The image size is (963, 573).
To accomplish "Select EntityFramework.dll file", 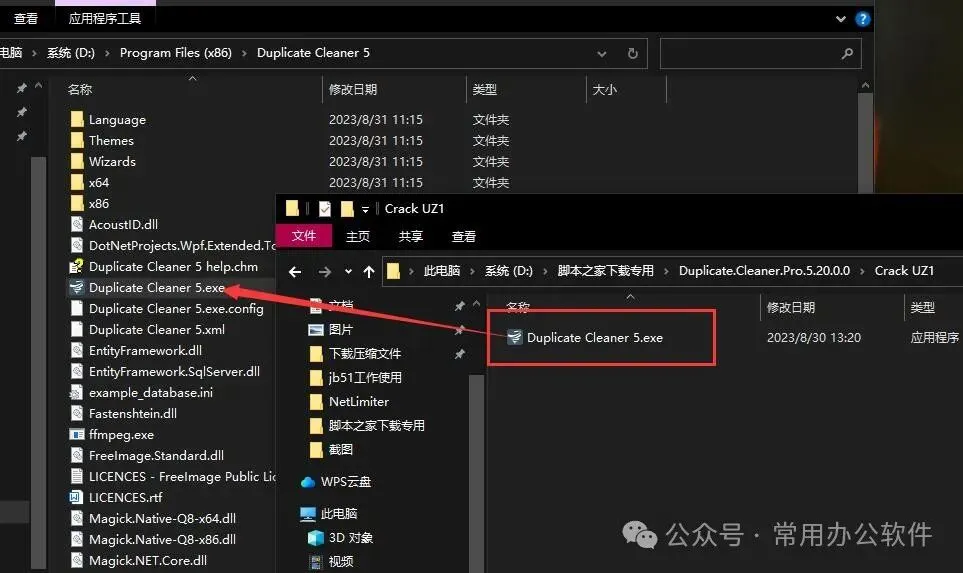I will pos(145,350).
